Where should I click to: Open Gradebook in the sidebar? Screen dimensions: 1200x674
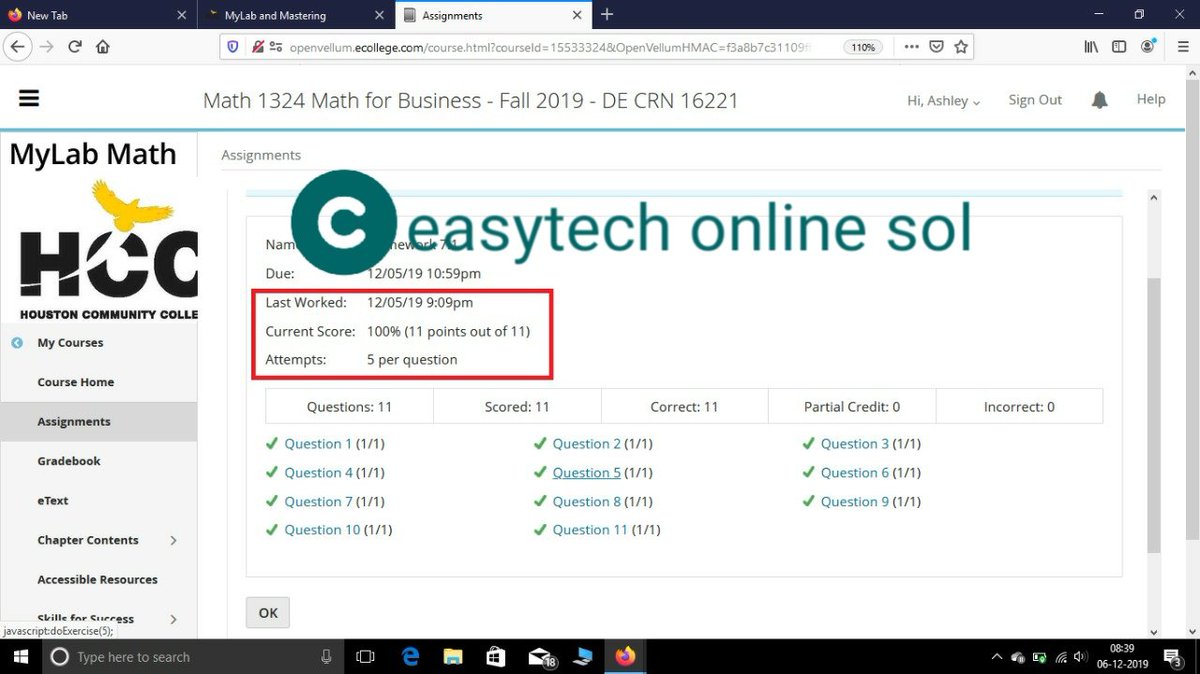coord(69,461)
